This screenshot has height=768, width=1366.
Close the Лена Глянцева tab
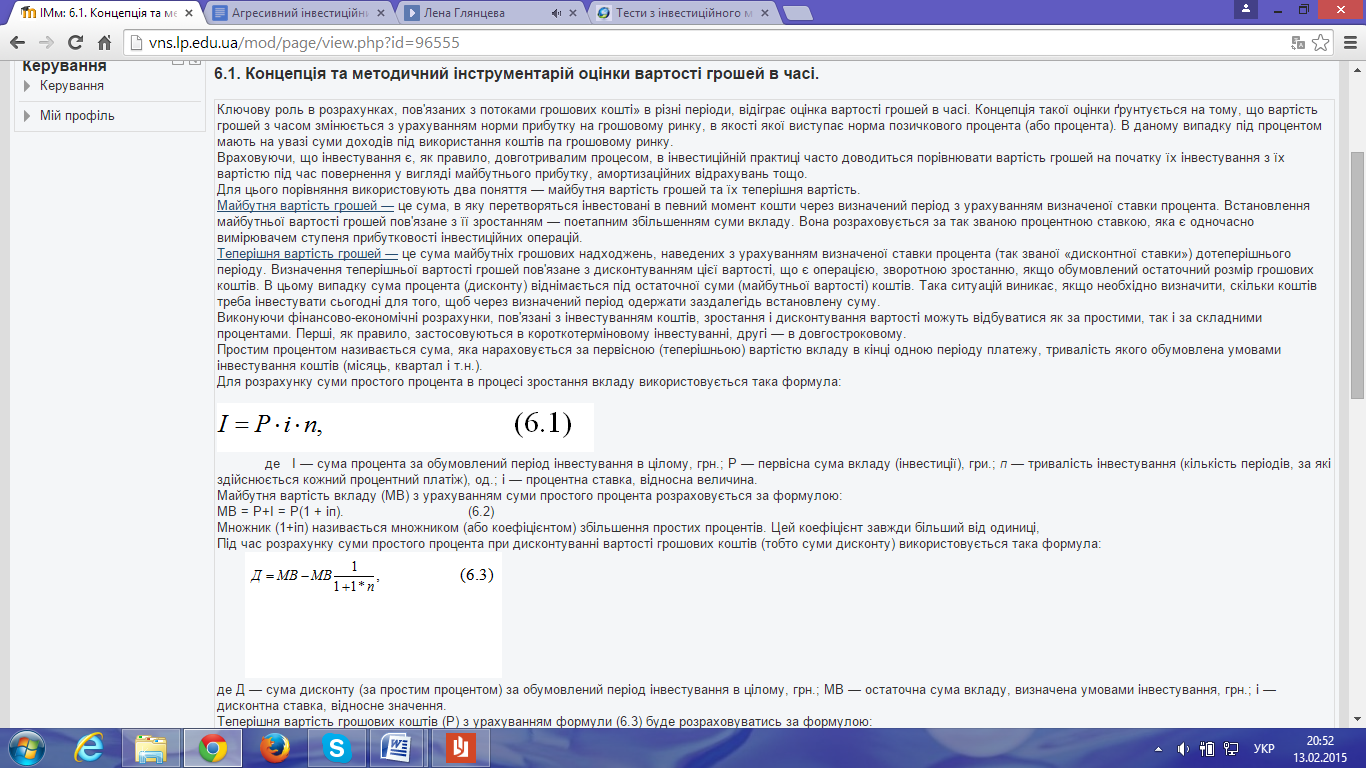tap(574, 13)
